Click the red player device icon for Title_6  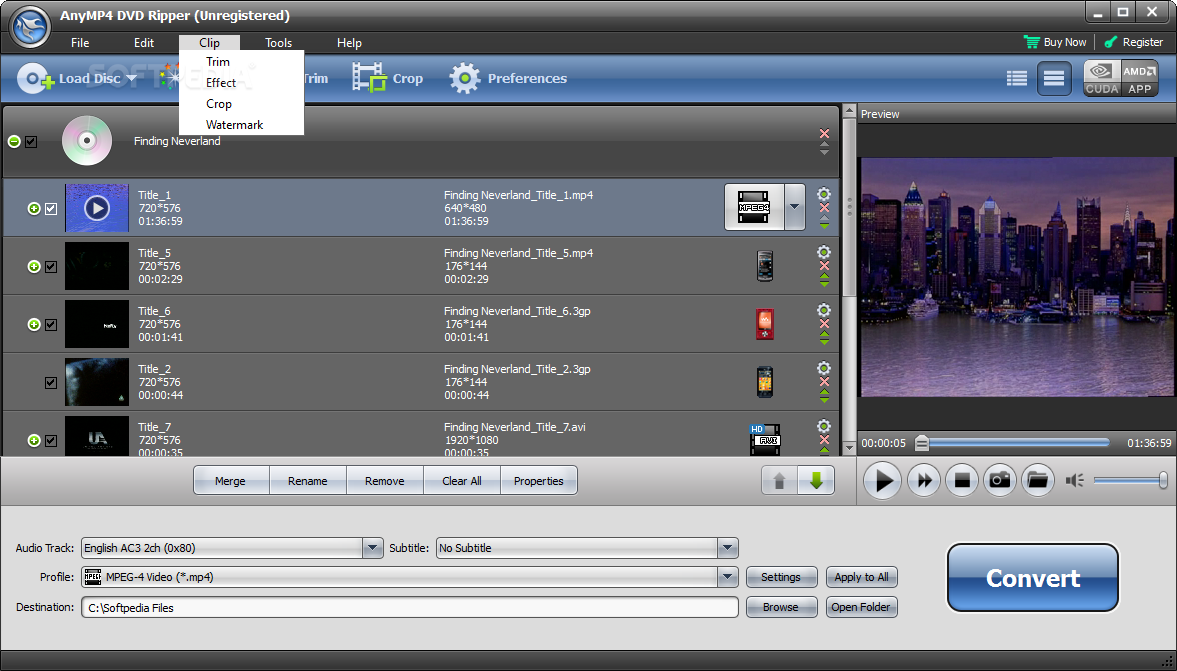(765, 323)
